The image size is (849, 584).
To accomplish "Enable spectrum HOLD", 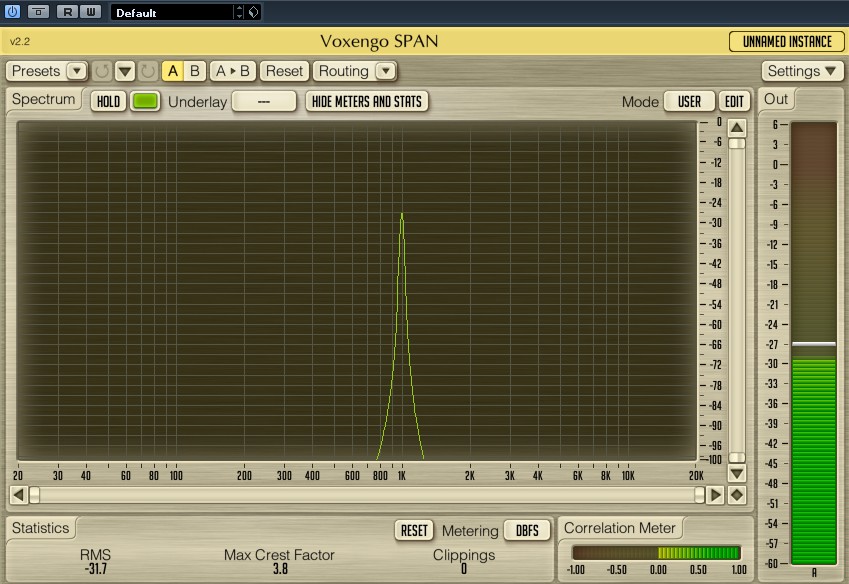I will [108, 101].
